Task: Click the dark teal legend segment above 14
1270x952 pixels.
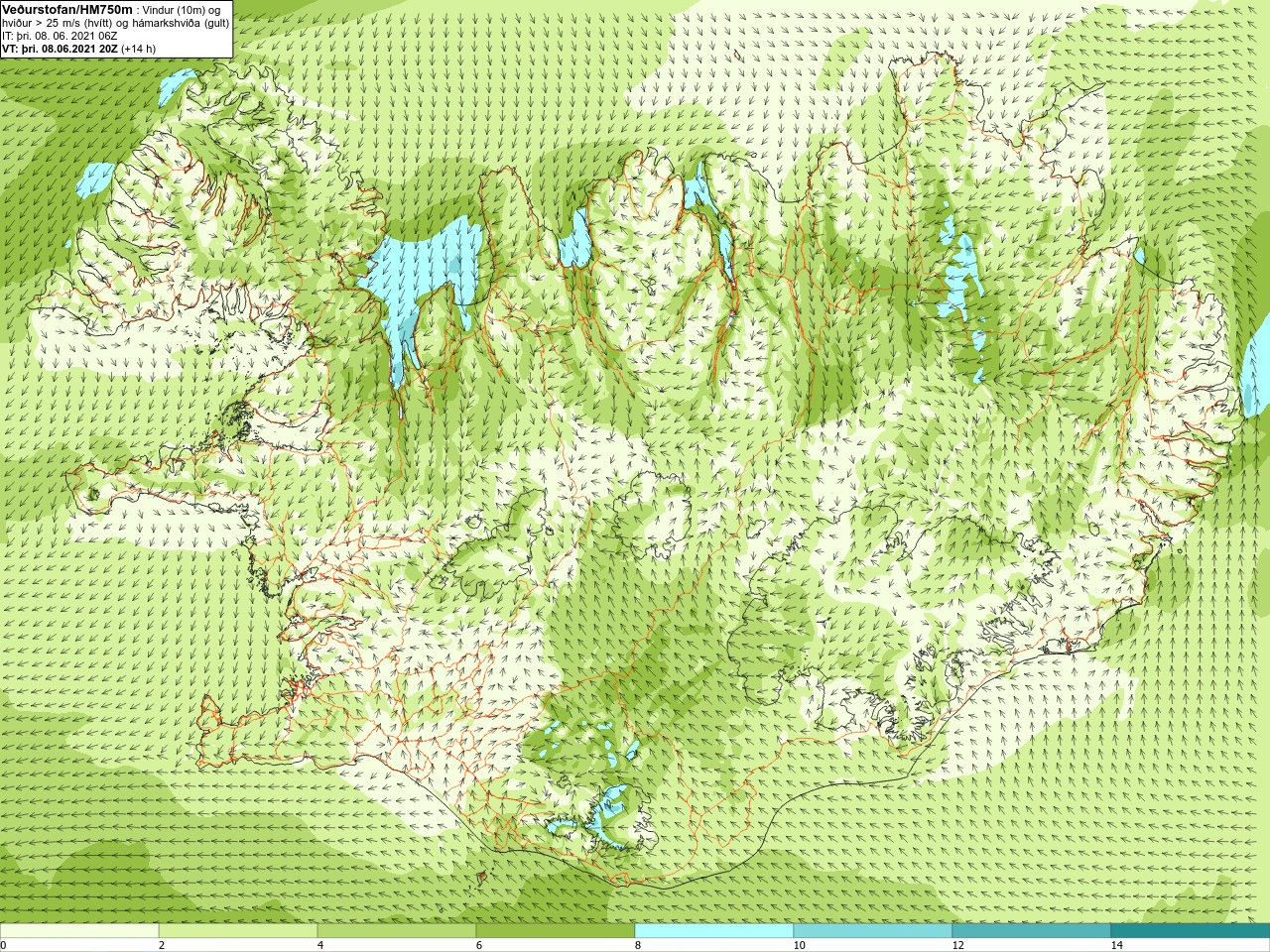Action: tap(1191, 931)
